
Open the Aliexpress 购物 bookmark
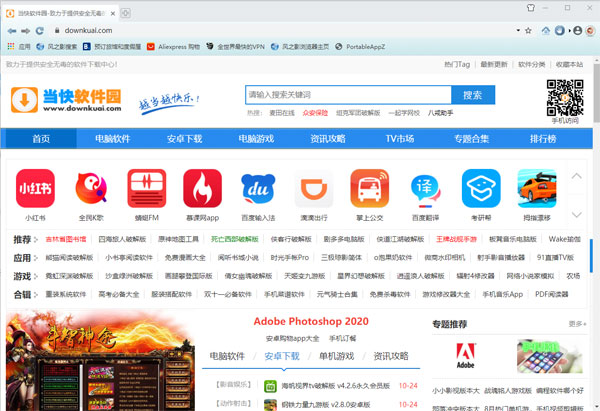(x=173, y=47)
